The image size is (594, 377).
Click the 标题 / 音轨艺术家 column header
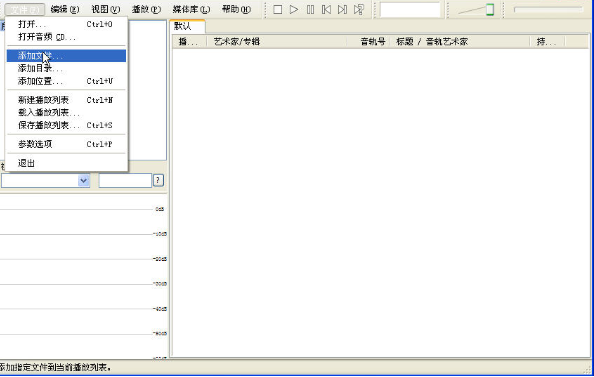(x=460, y=42)
